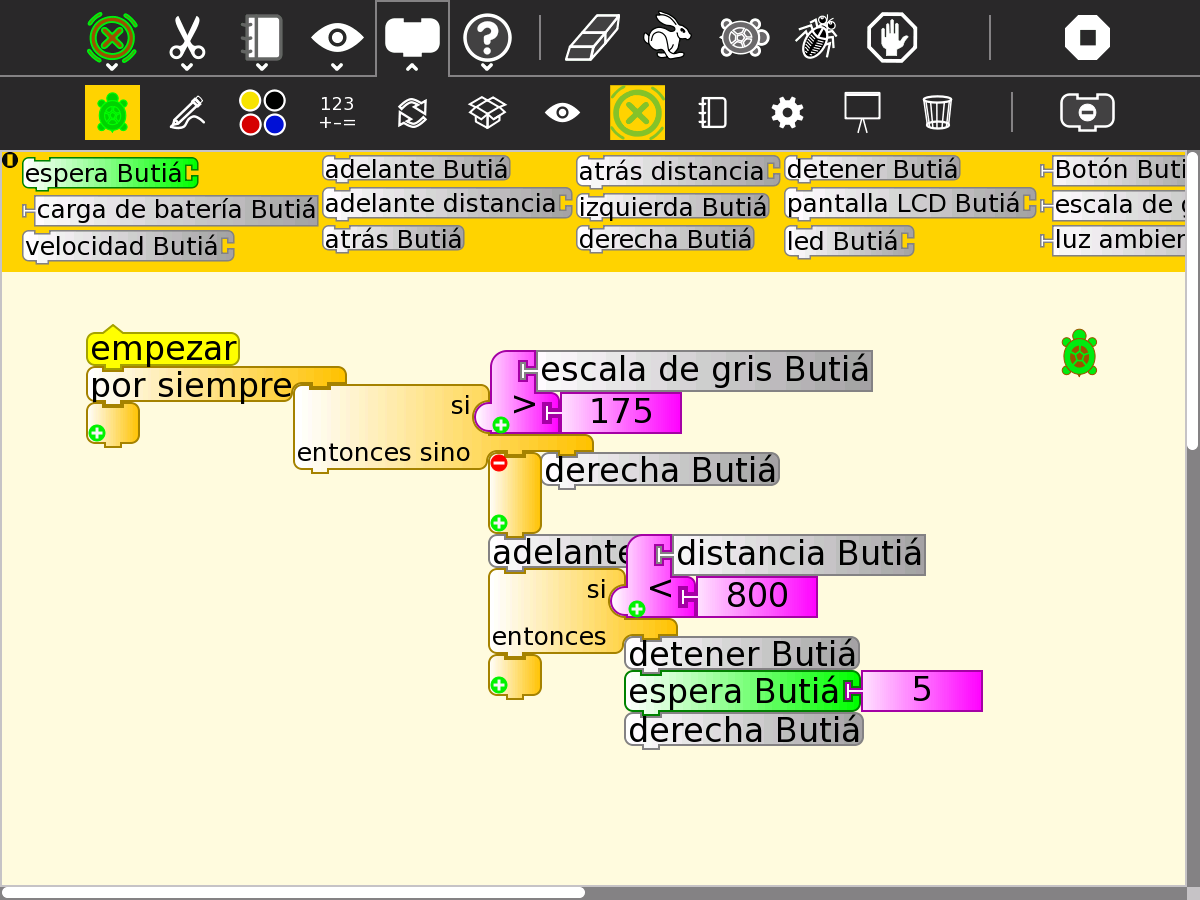This screenshot has height=900, width=1200.
Task: Click the horizontal scrollbar at bottom
Action: click(x=293, y=892)
